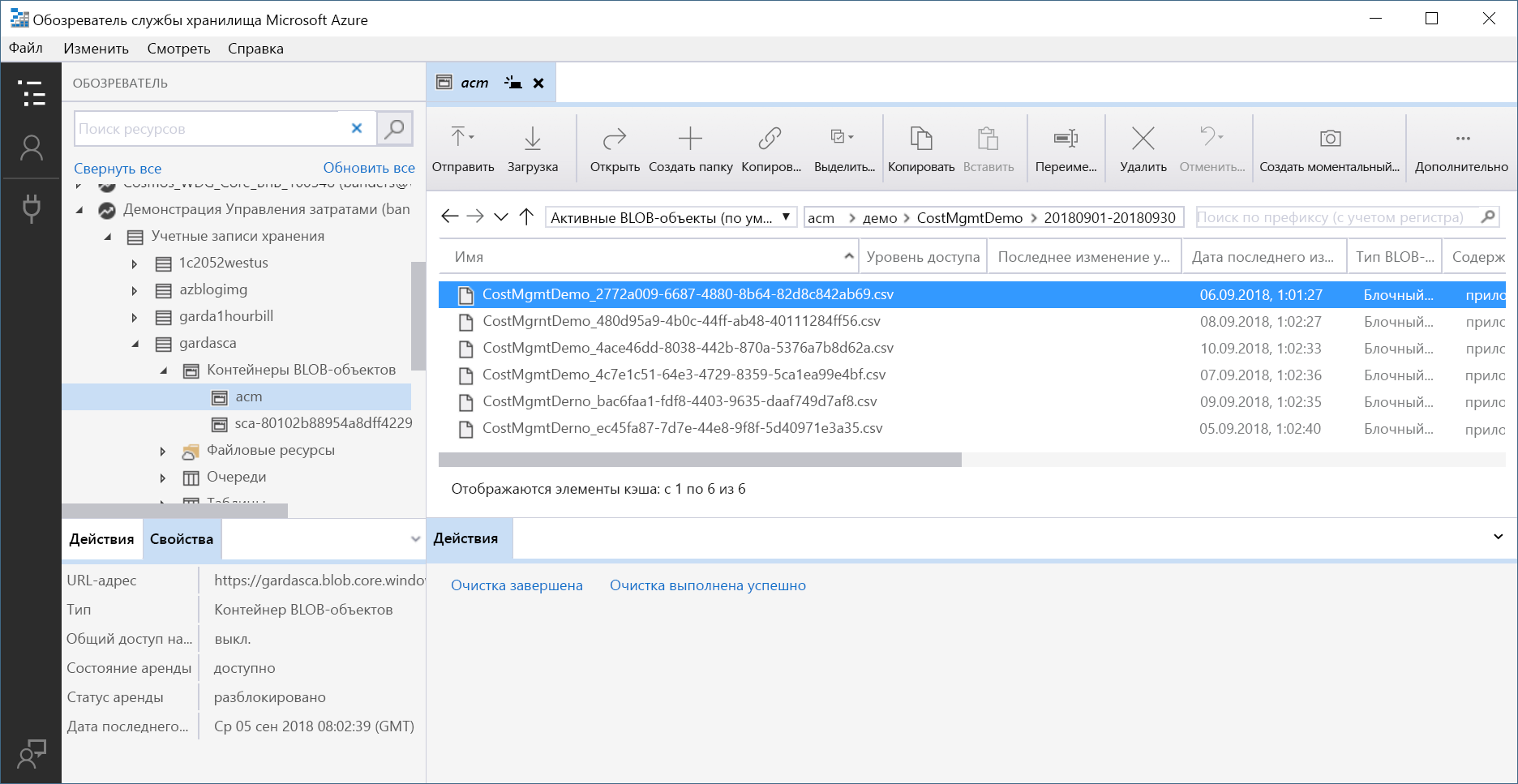Image resolution: width=1518 pixels, height=784 pixels.
Task: Switch to the Свойства tab
Action: (182, 539)
